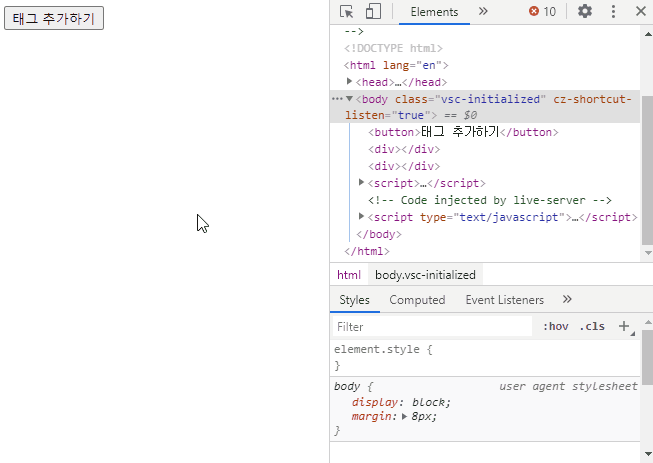Open the Computed tab
Screen dimensions: 653x463
(x=417, y=300)
